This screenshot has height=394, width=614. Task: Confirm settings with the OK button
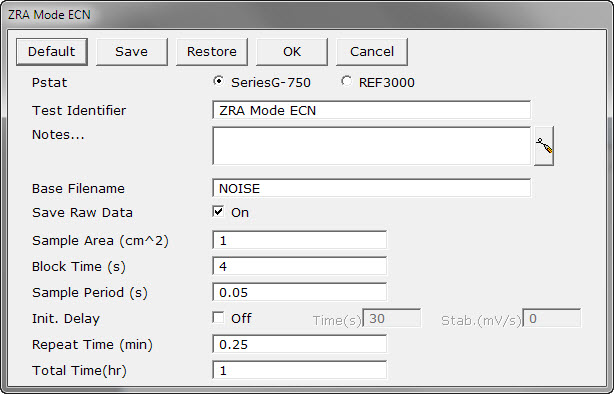point(292,52)
